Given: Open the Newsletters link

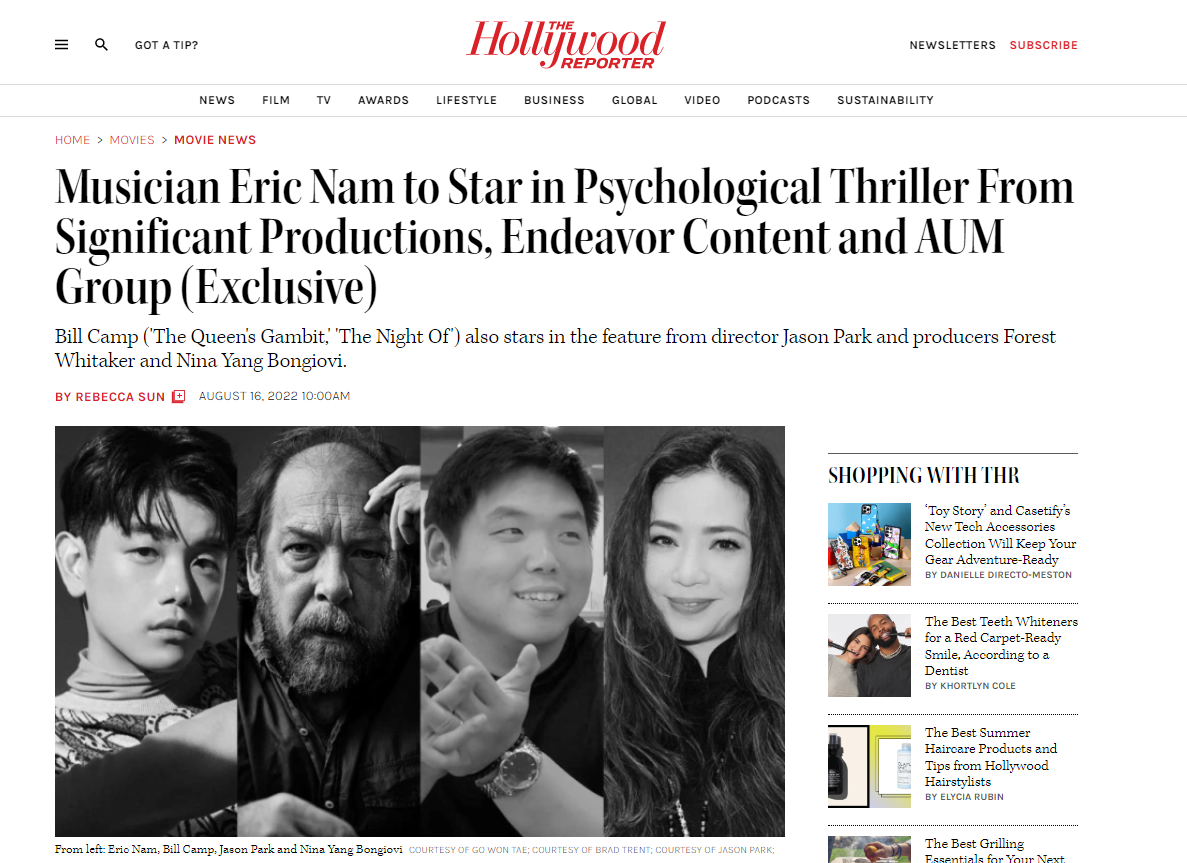Looking at the screenshot, I should point(952,45).
